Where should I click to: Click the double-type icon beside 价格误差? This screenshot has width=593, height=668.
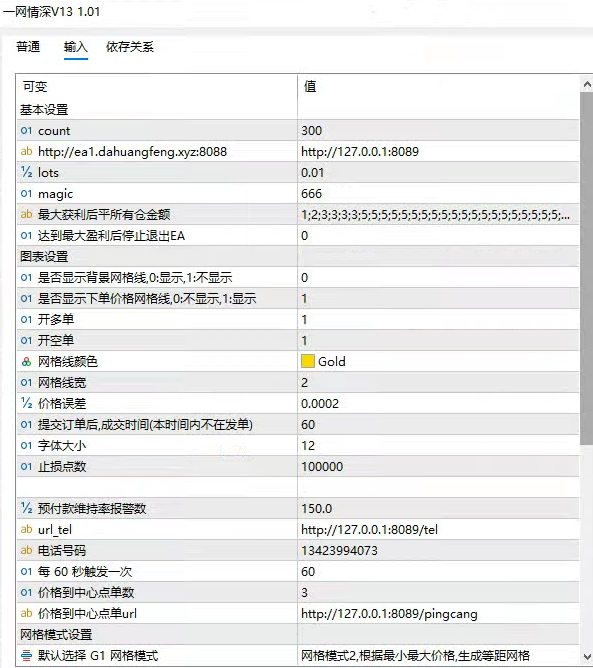[26, 403]
